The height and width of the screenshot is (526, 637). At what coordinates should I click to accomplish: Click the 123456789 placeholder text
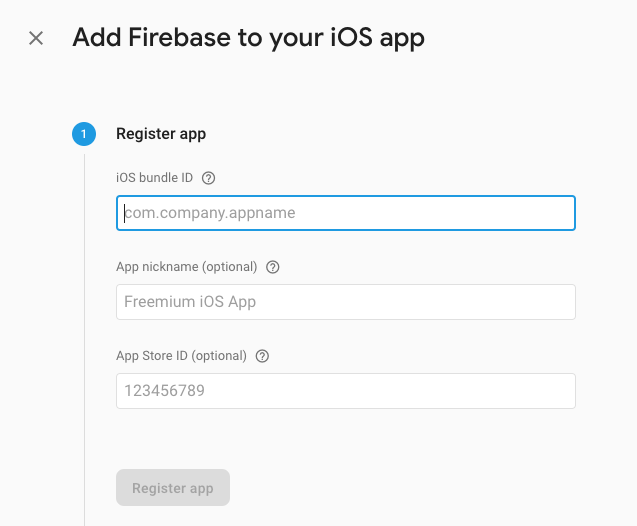pyautogui.click(x=164, y=391)
